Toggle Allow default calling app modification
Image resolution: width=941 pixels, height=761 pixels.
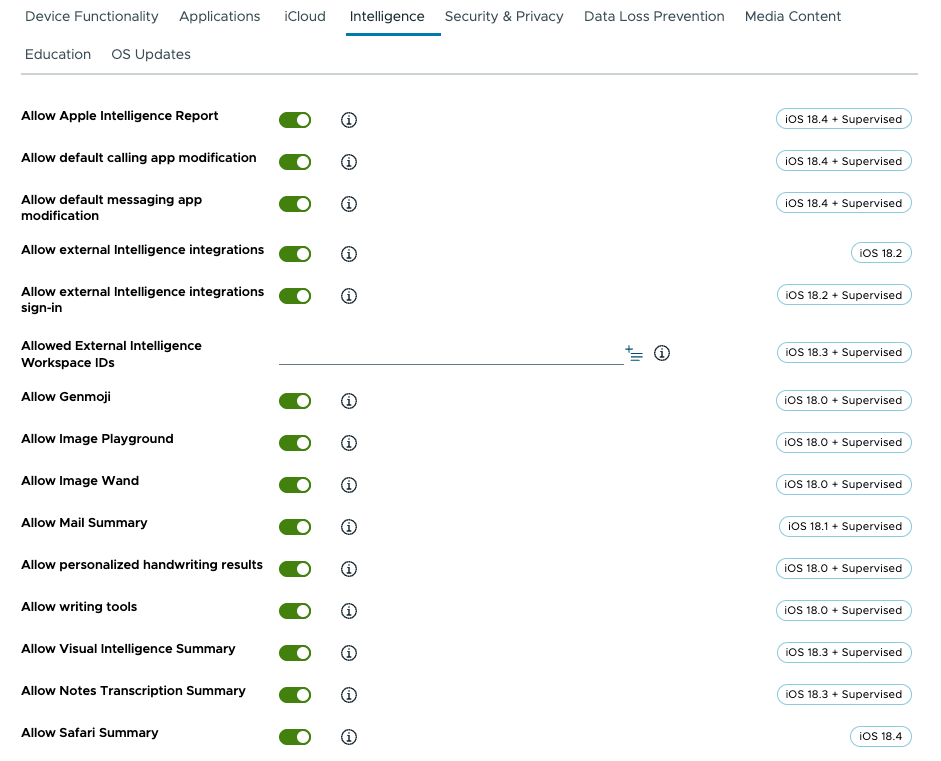(x=295, y=162)
